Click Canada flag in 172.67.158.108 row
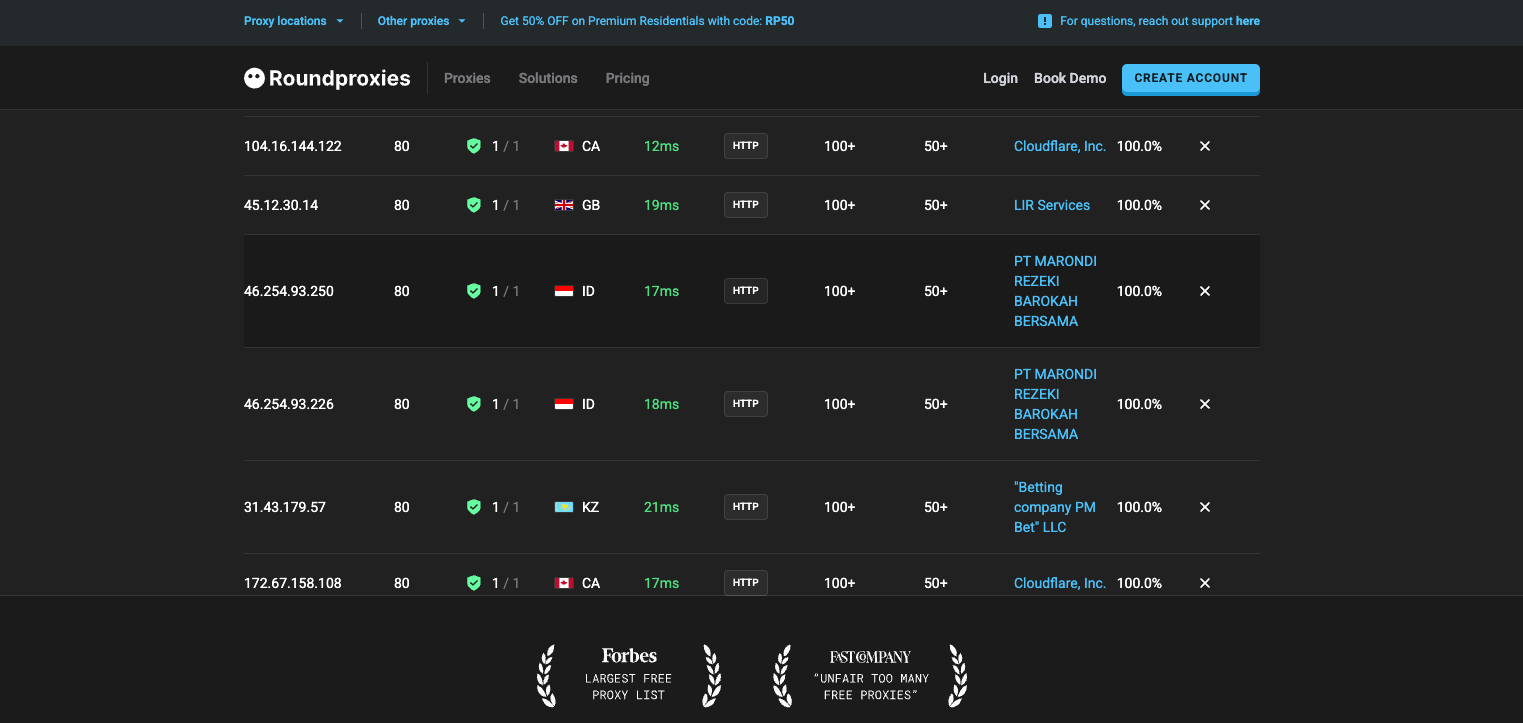The image size is (1523, 723). click(x=564, y=583)
